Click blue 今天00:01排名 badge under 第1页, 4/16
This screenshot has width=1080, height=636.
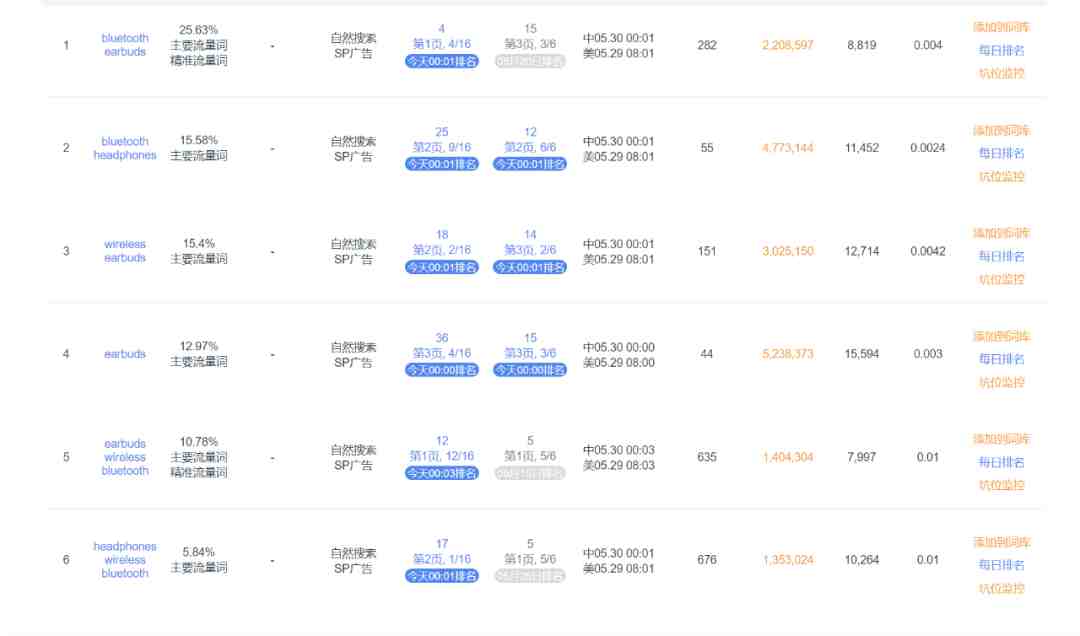click(442, 61)
